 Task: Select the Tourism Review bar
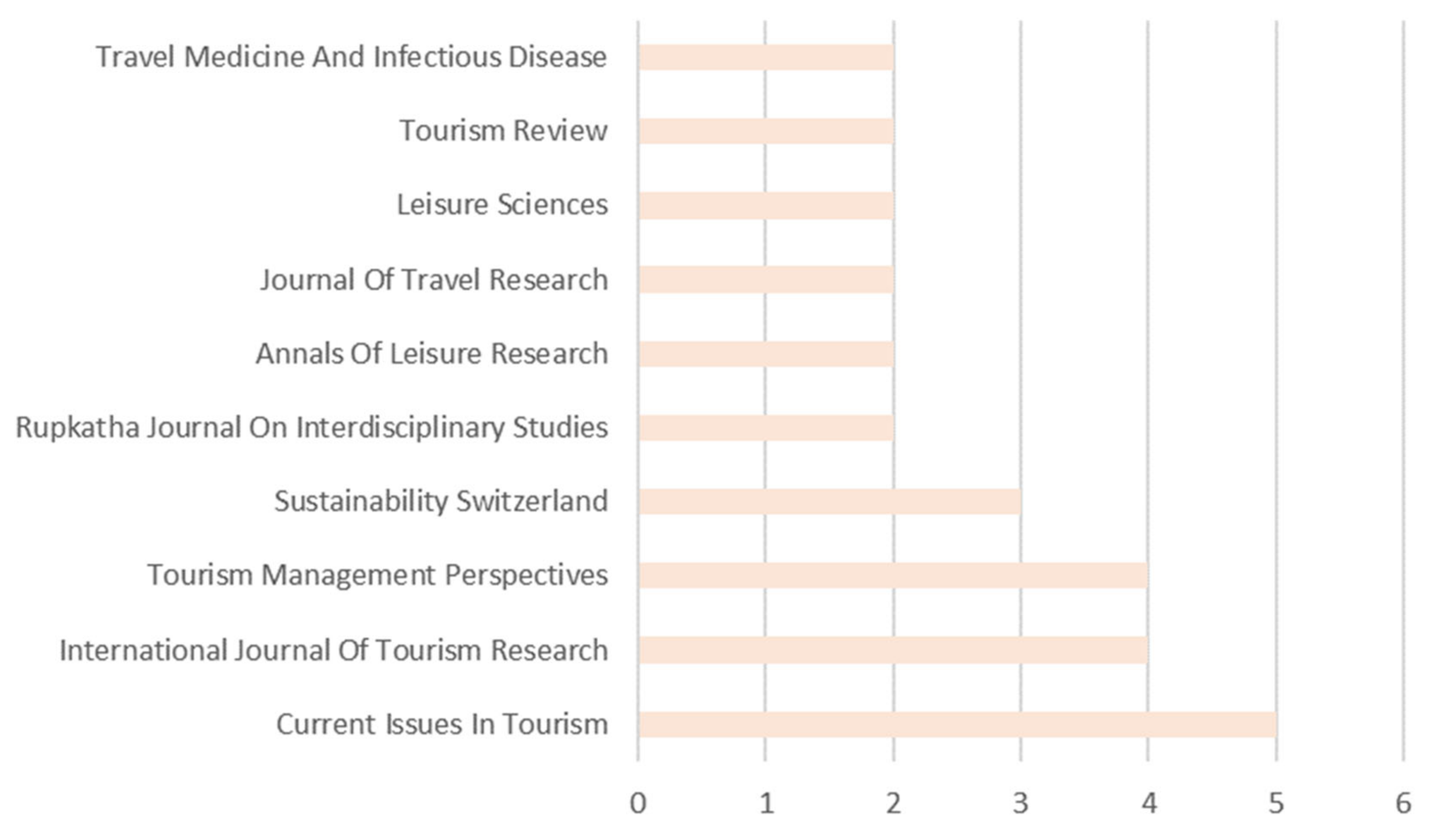point(766,131)
